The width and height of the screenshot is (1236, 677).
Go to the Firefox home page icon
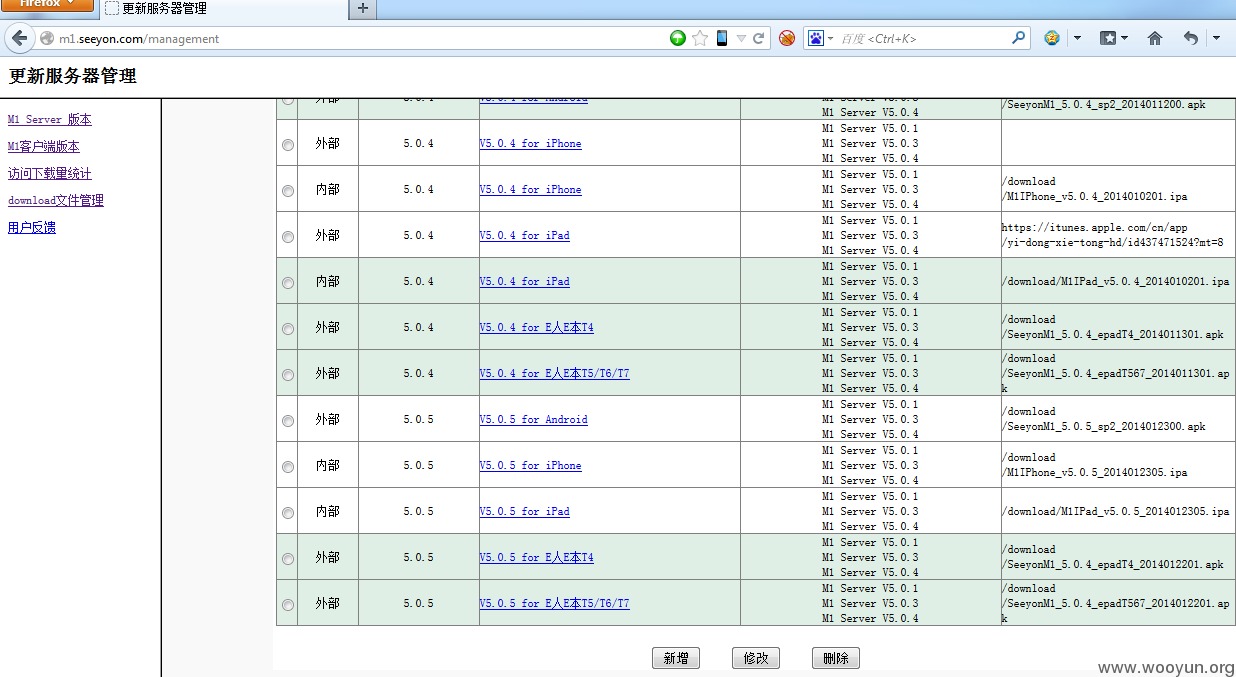[1155, 38]
